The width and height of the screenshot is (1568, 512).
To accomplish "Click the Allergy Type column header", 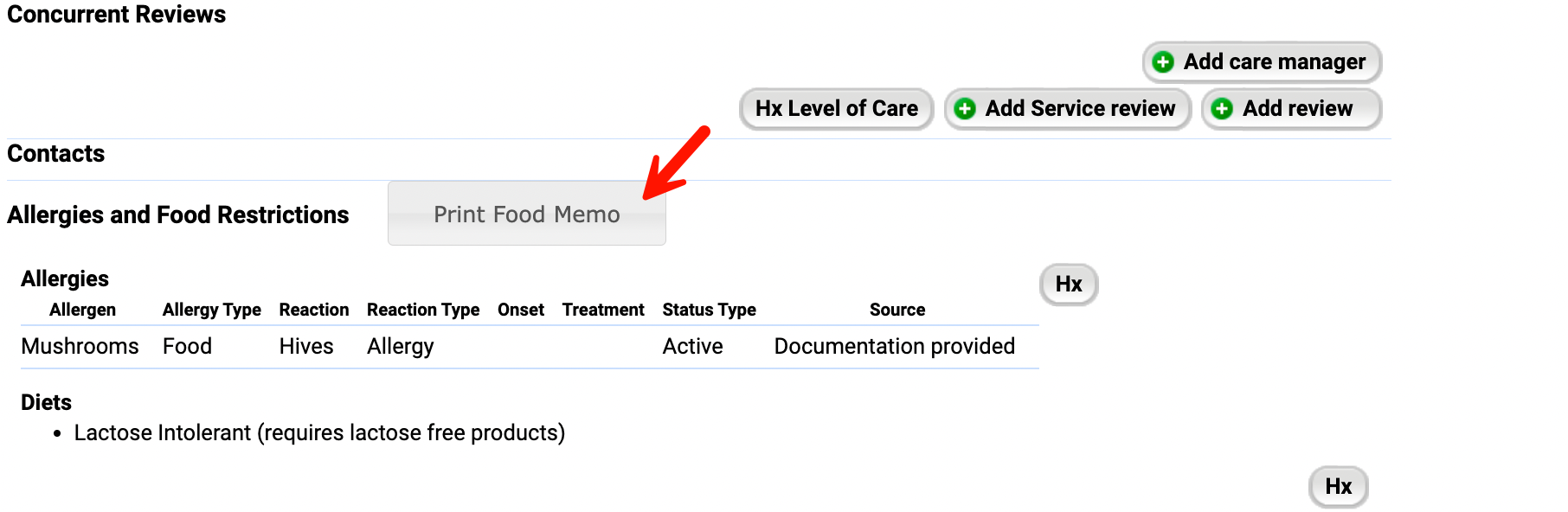I will [x=212, y=310].
